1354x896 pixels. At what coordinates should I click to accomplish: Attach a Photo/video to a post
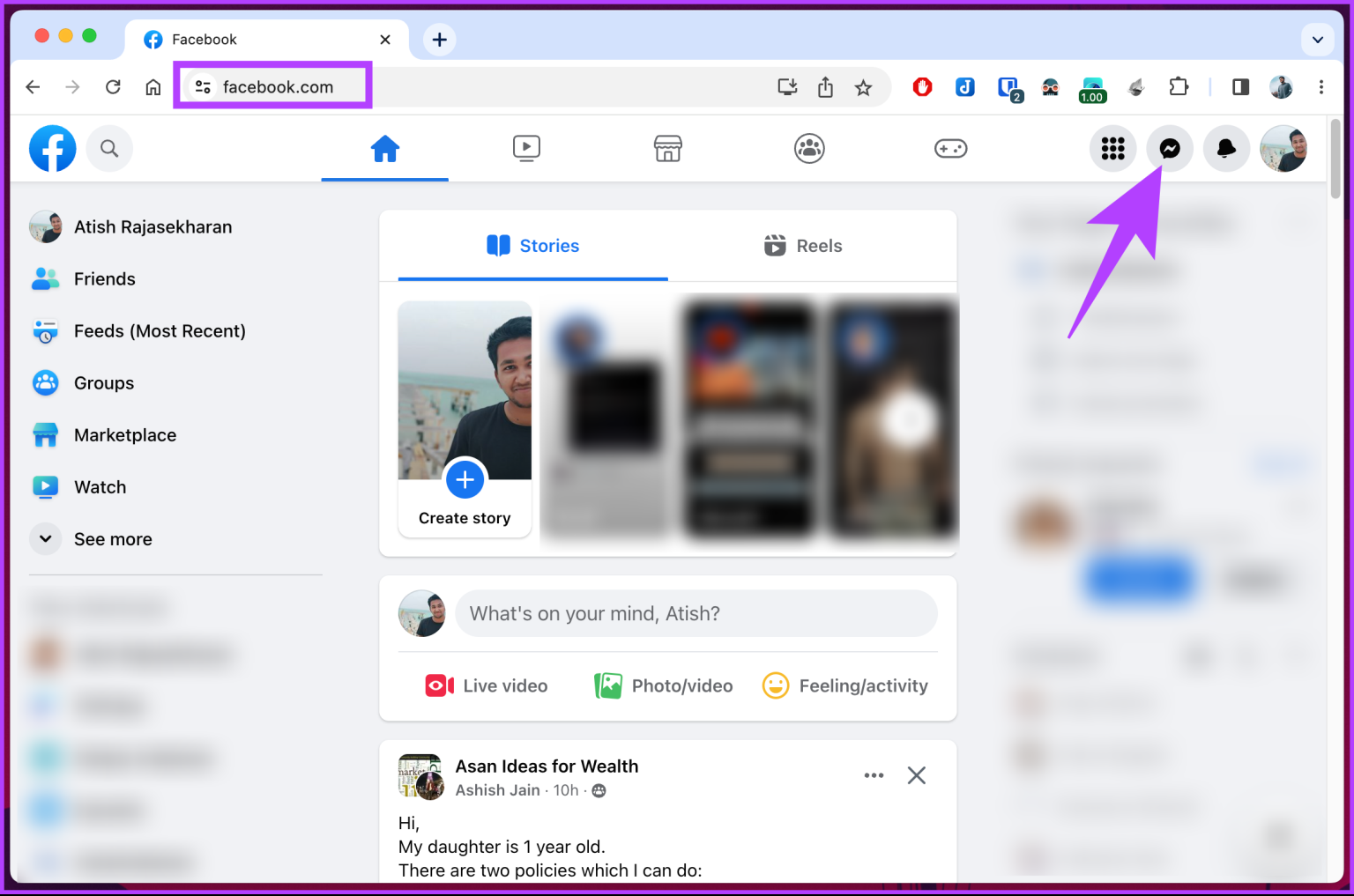click(x=663, y=685)
